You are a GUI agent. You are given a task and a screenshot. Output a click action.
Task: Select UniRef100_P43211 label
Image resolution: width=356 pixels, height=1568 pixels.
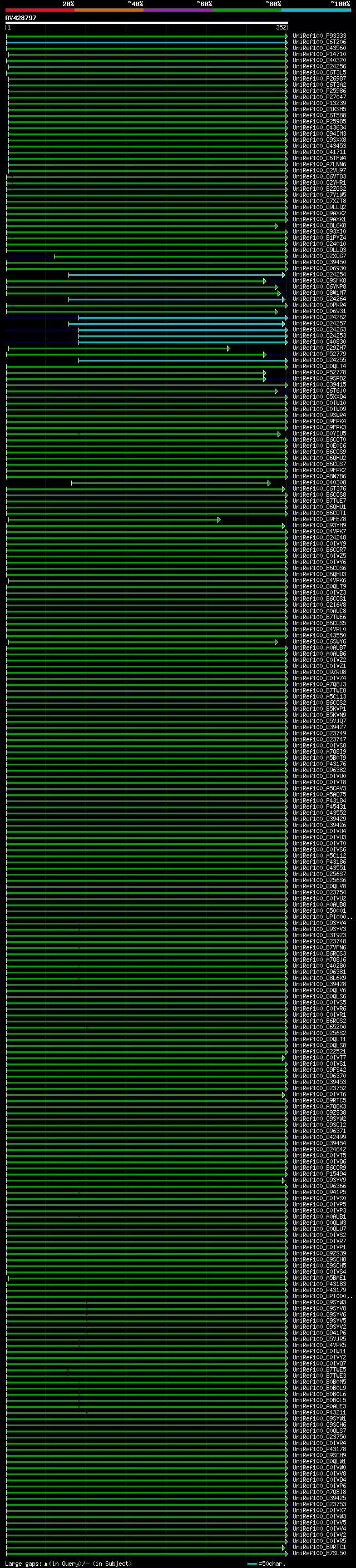pyautogui.click(x=319, y=1413)
